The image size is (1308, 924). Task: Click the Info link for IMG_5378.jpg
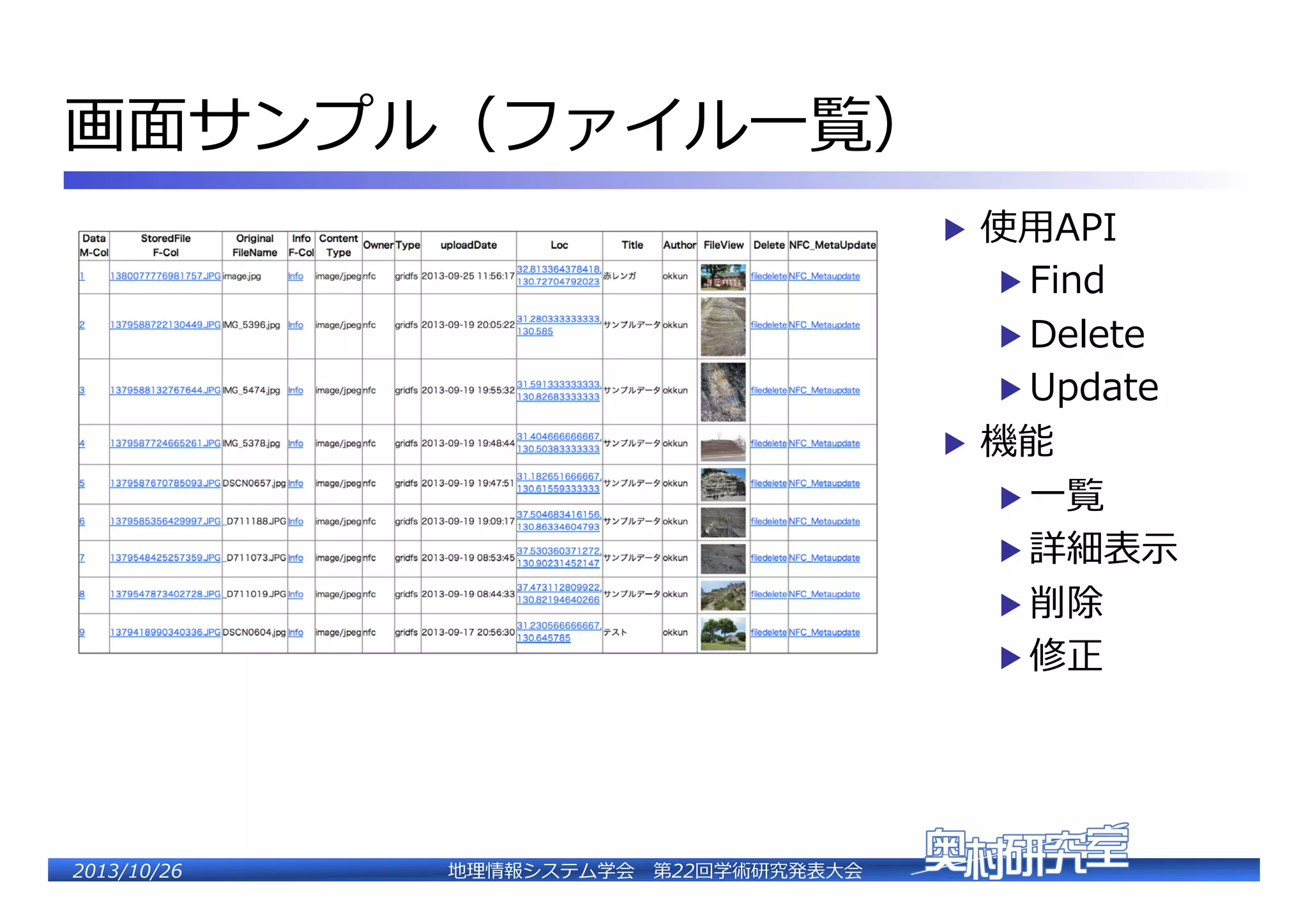(296, 443)
